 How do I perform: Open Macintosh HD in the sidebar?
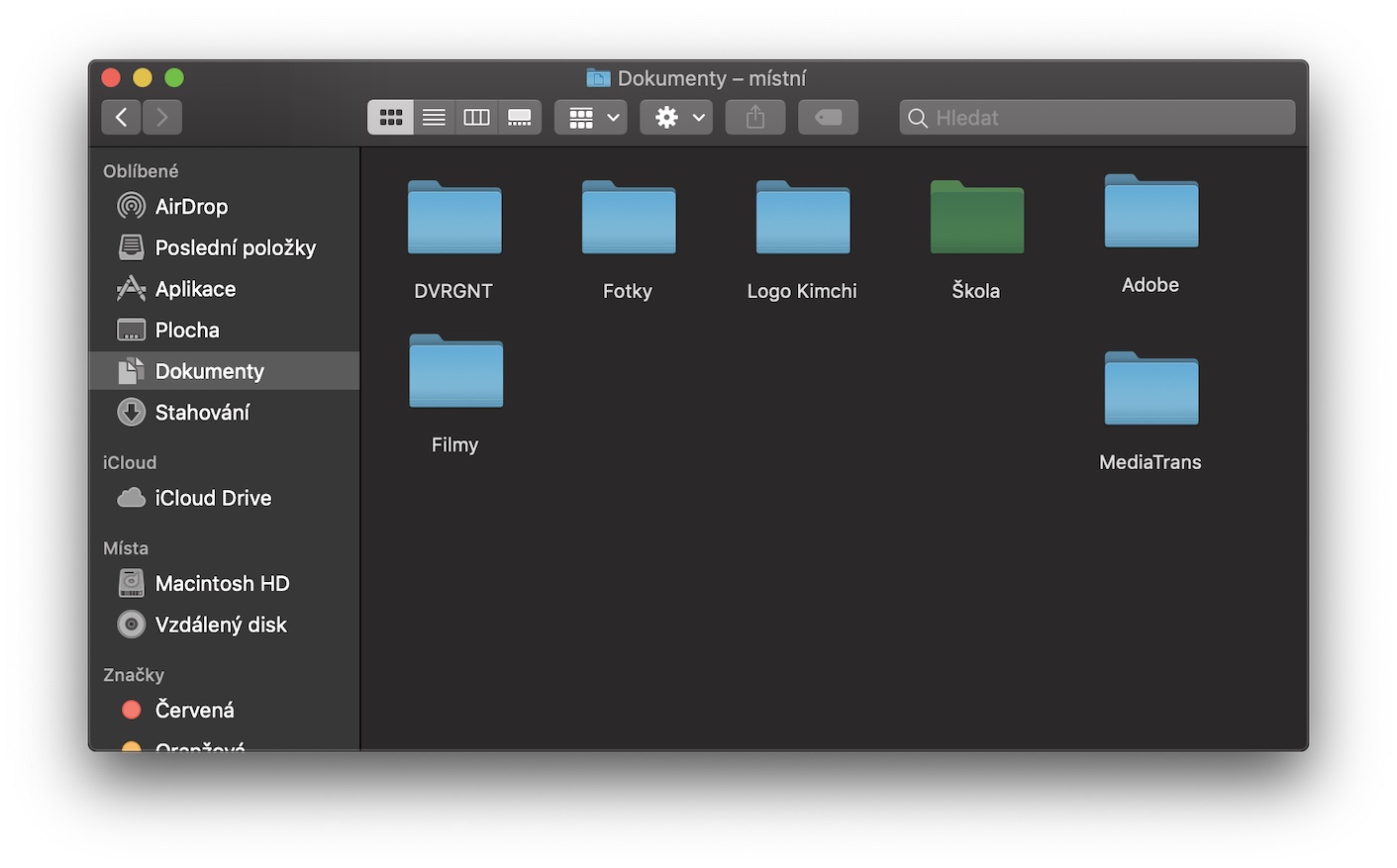click(x=222, y=584)
